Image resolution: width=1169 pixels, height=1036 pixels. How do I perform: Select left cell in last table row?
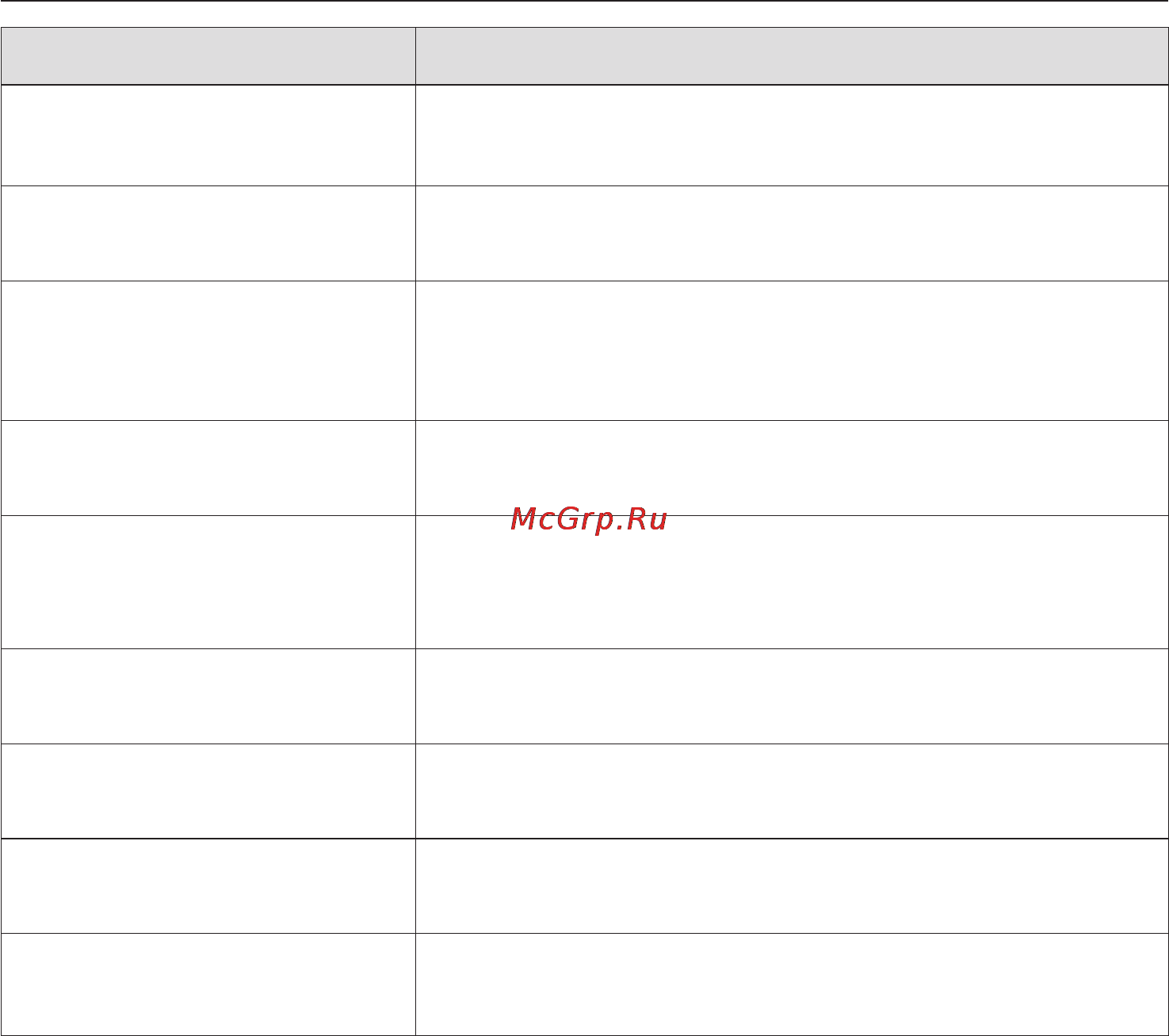point(208,984)
